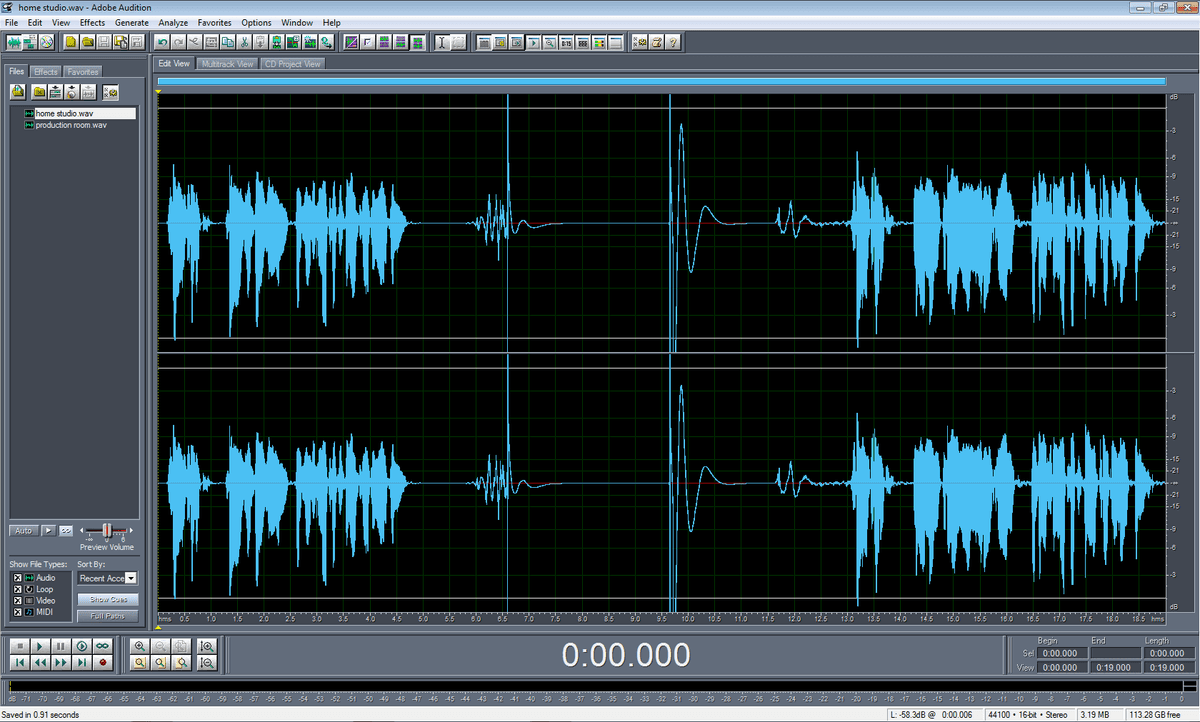Select the Time Selection I-beam tool

coord(443,42)
